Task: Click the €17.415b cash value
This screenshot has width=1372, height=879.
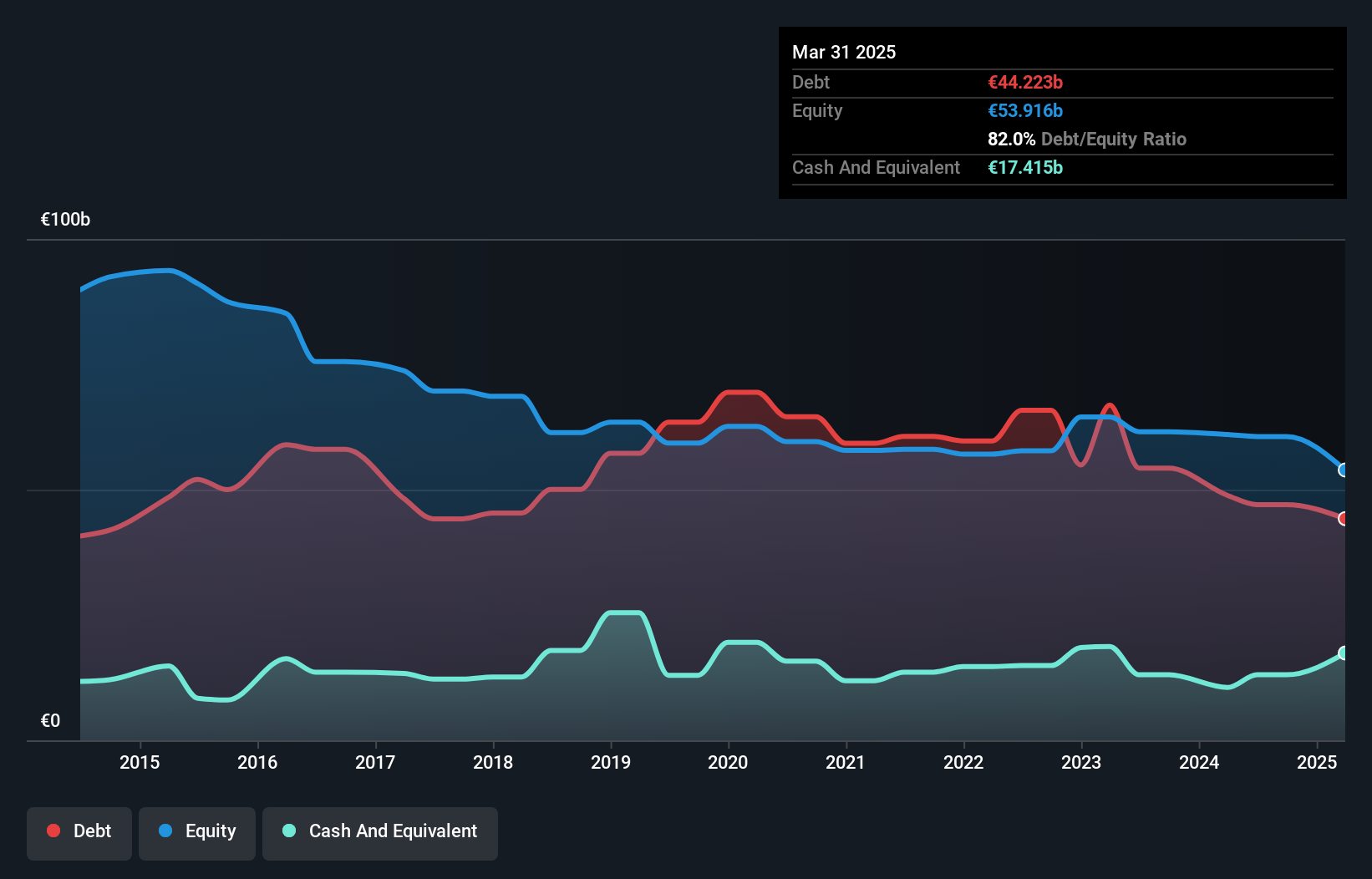Action: click(1025, 168)
